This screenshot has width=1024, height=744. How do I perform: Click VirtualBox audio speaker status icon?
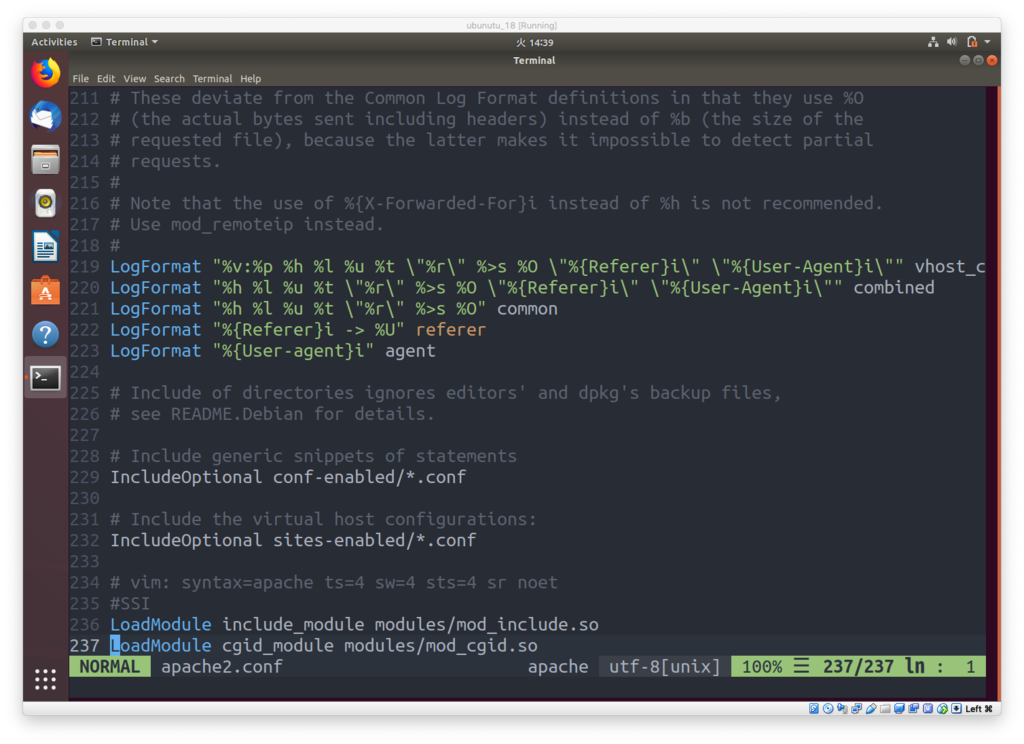842,709
